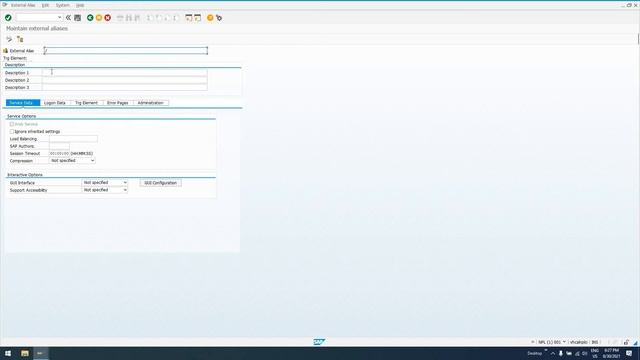This screenshot has height=360, width=640.
Task: Click the Find Next icon
Action: click(x=138, y=18)
